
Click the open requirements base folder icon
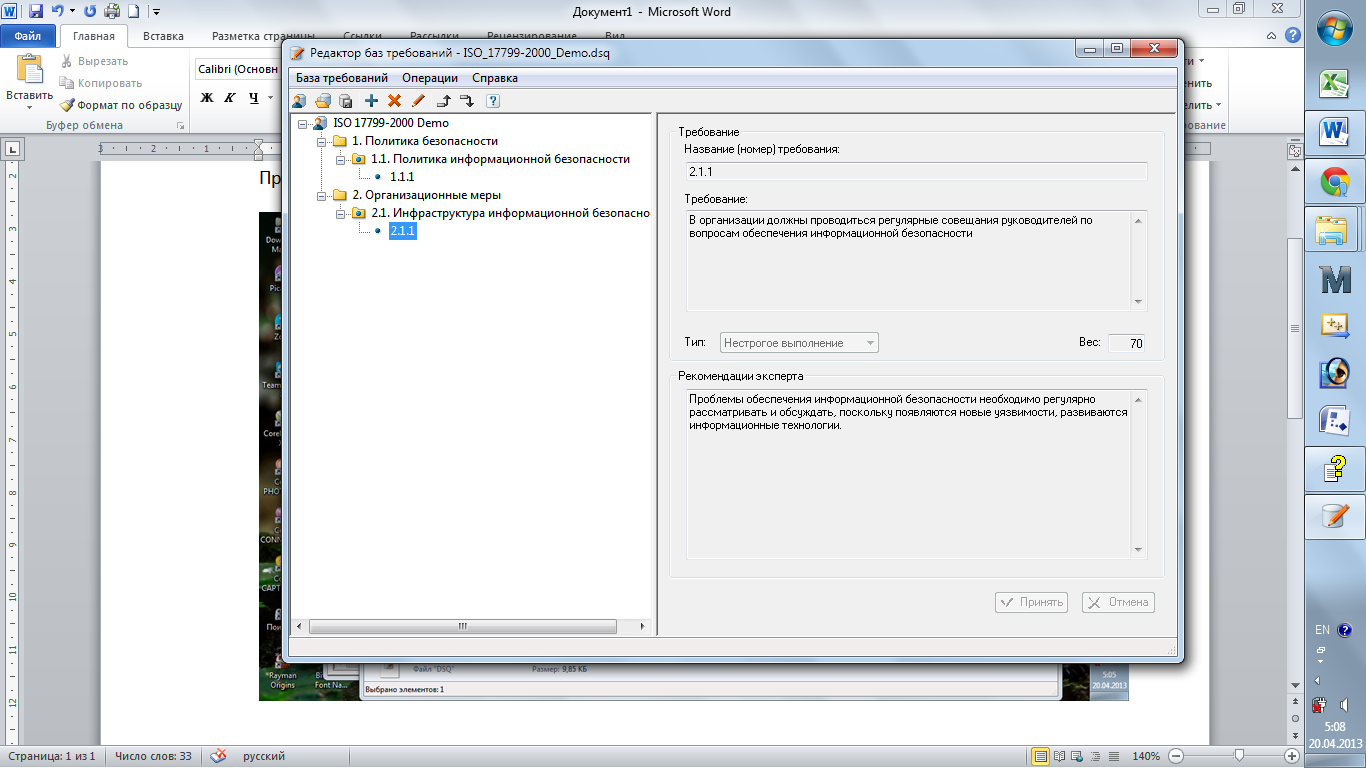point(322,100)
